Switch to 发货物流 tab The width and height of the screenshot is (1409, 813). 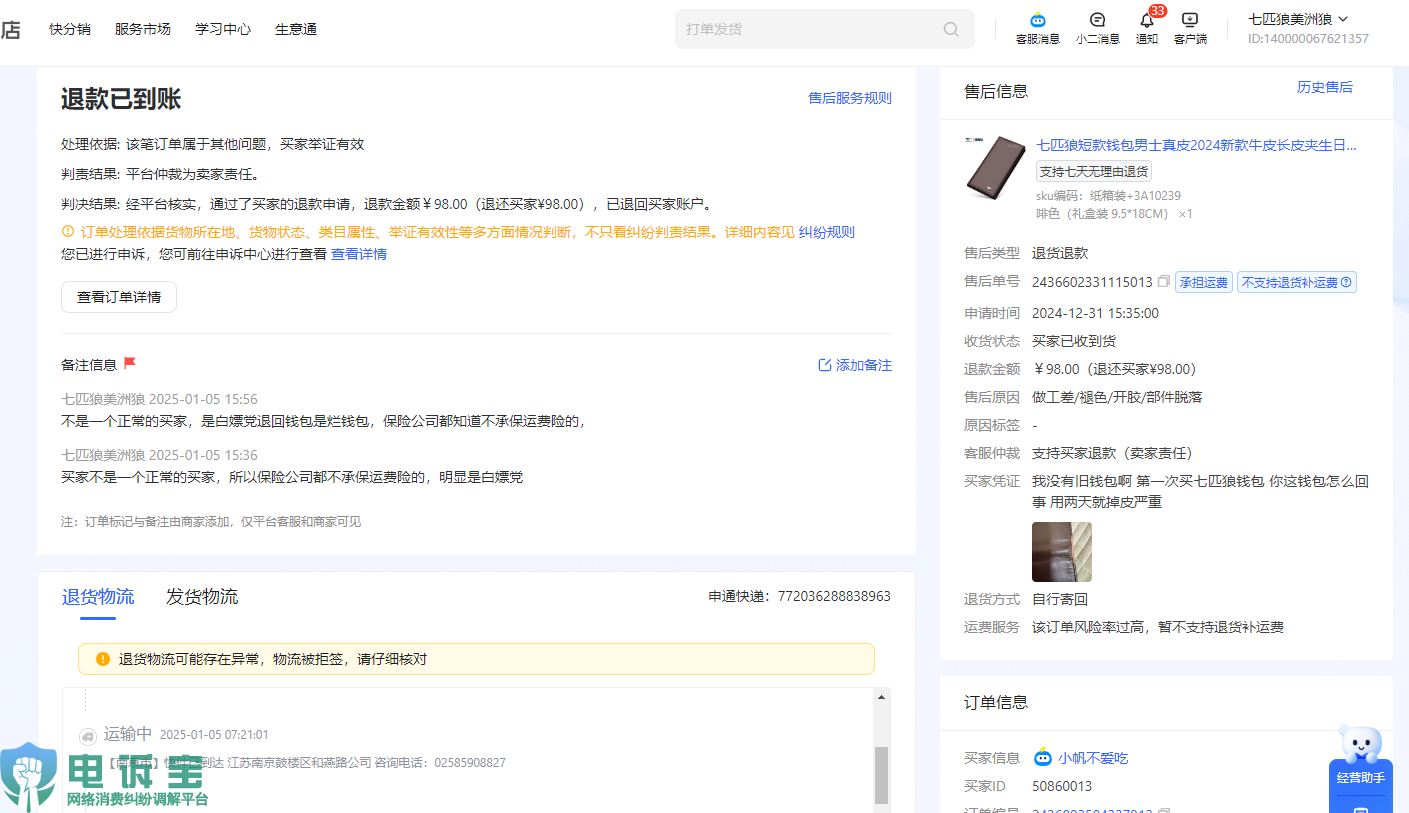pyautogui.click(x=202, y=597)
